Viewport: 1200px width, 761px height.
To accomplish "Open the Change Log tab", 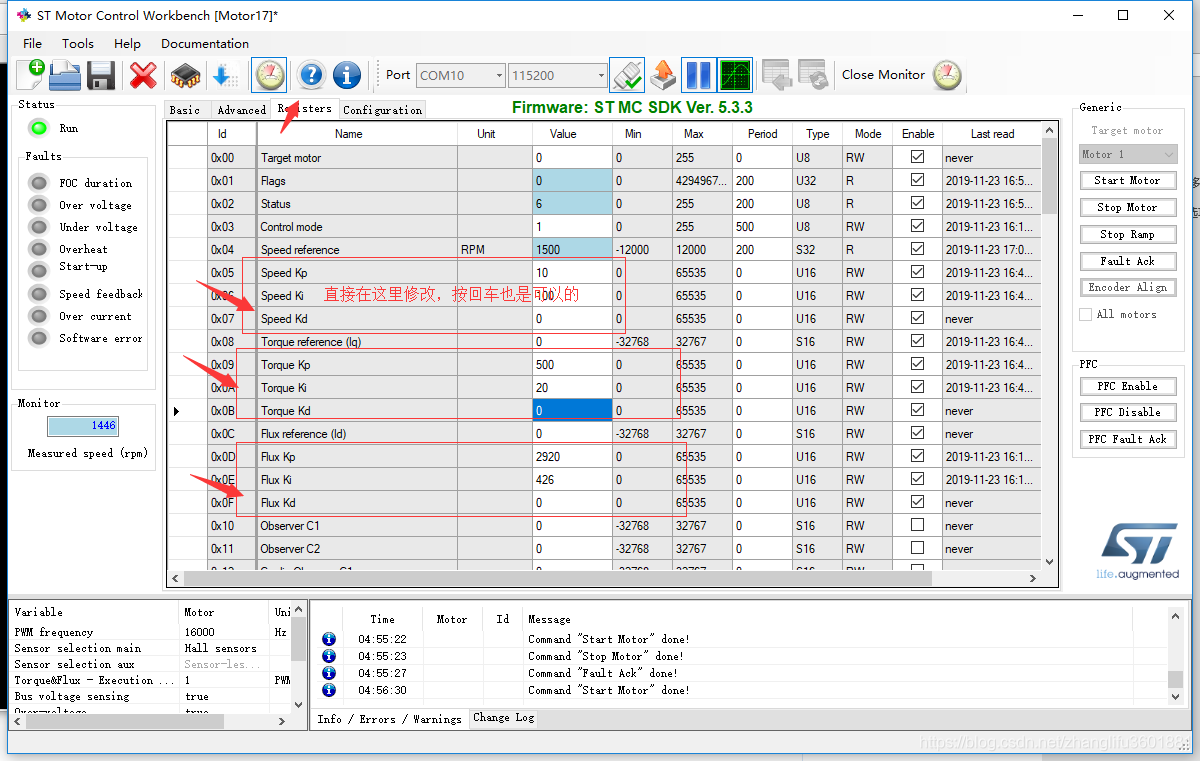I will click(504, 717).
